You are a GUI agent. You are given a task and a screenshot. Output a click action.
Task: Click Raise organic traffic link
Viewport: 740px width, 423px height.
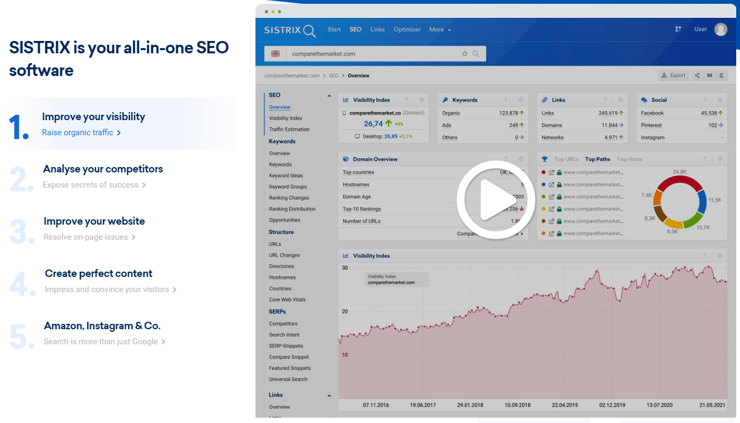[x=81, y=133]
